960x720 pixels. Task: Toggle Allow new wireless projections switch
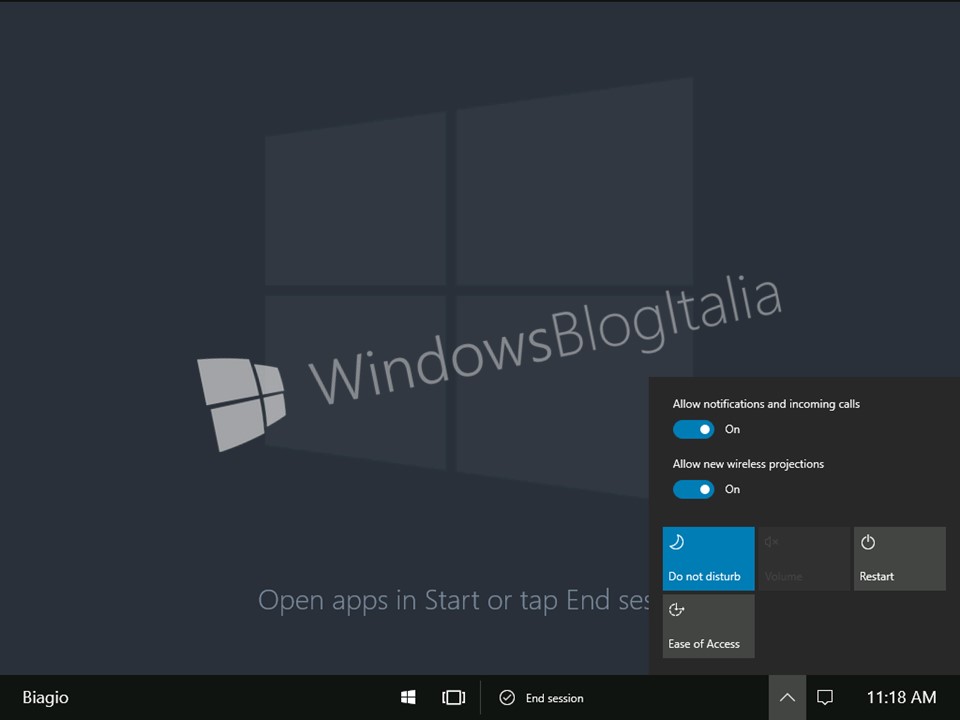pyautogui.click(x=693, y=489)
